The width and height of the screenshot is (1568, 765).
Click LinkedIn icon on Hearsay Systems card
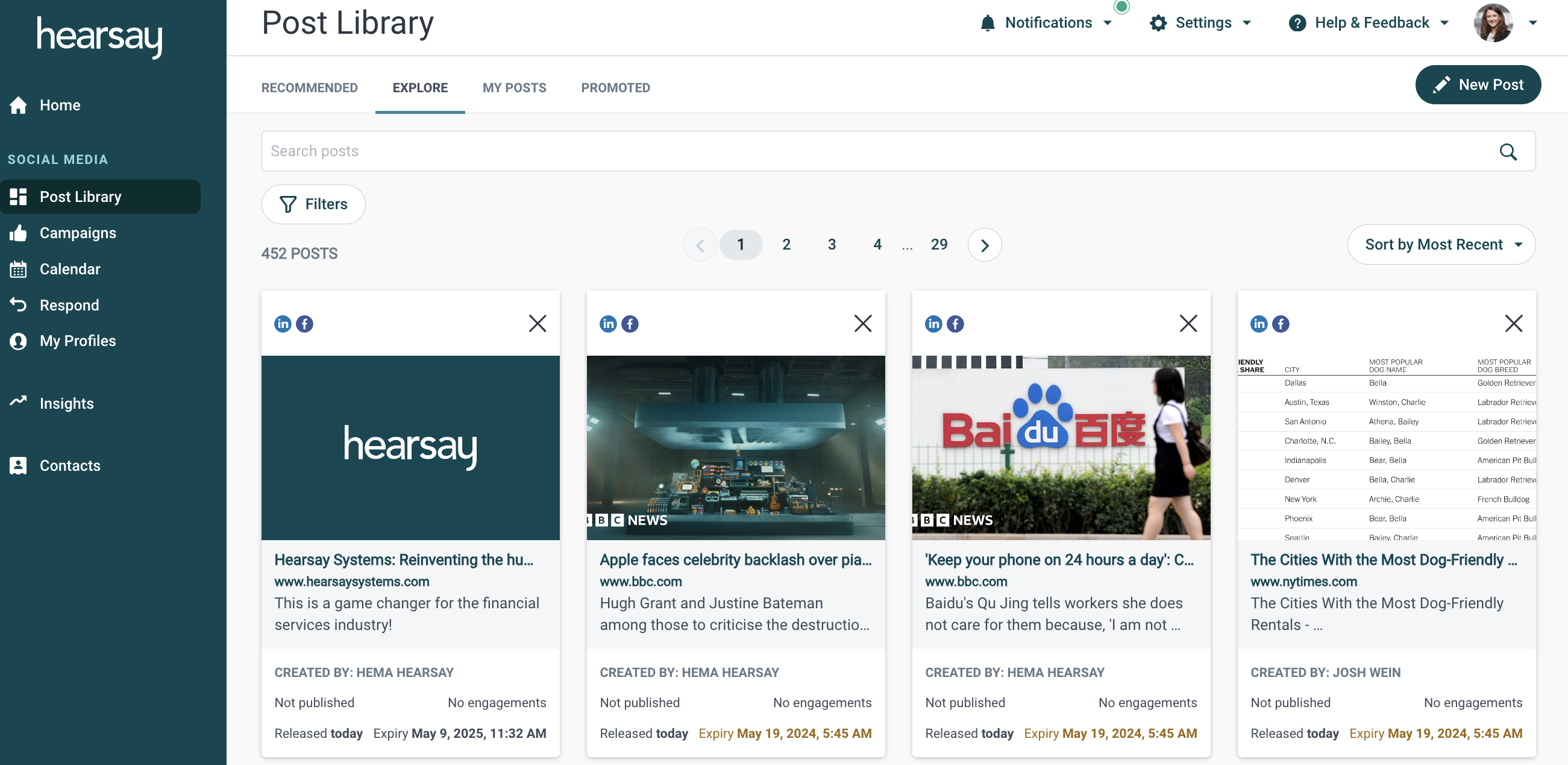coord(283,323)
